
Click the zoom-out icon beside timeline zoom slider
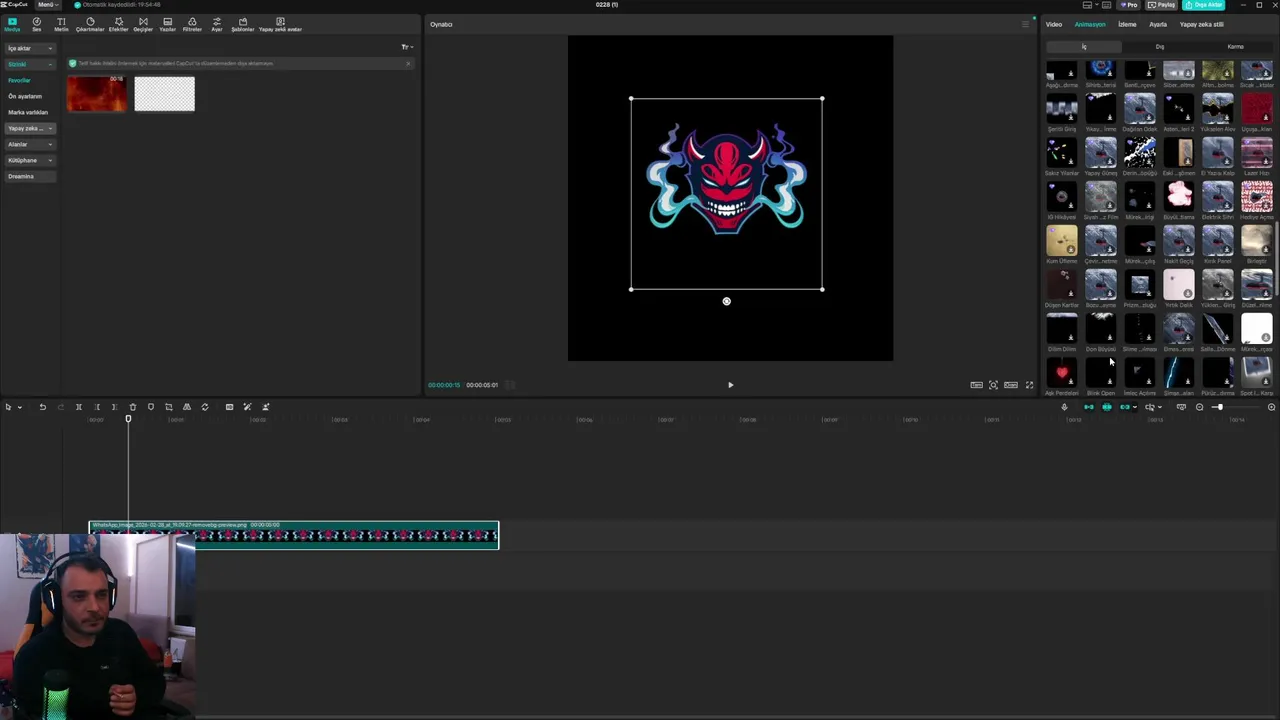coord(1199,407)
